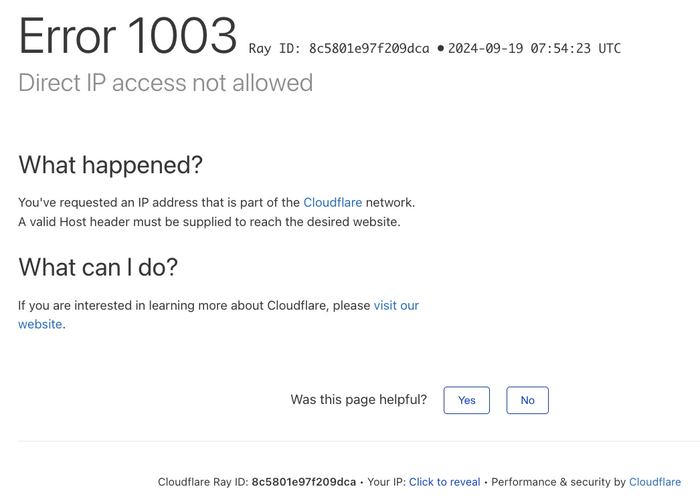Click the "Your IP:" label in footer
700x499 pixels.
coord(386,482)
